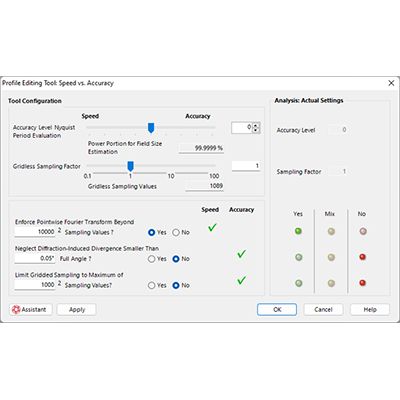This screenshot has height=400, width=400.
Task: Open the Assistant with the red icon
Action: tap(31, 310)
